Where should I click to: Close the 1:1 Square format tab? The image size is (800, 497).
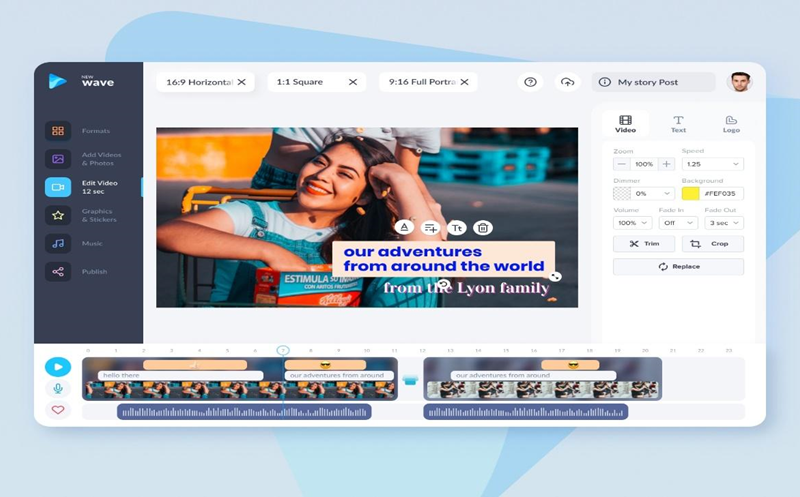[353, 82]
